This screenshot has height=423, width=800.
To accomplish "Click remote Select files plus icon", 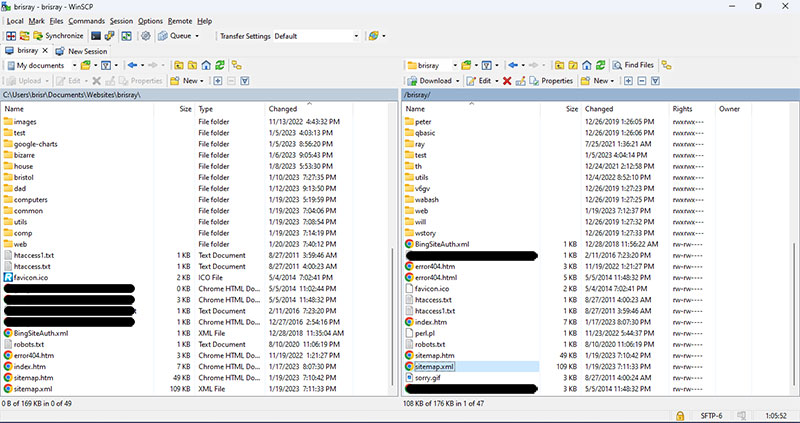I will pos(628,81).
